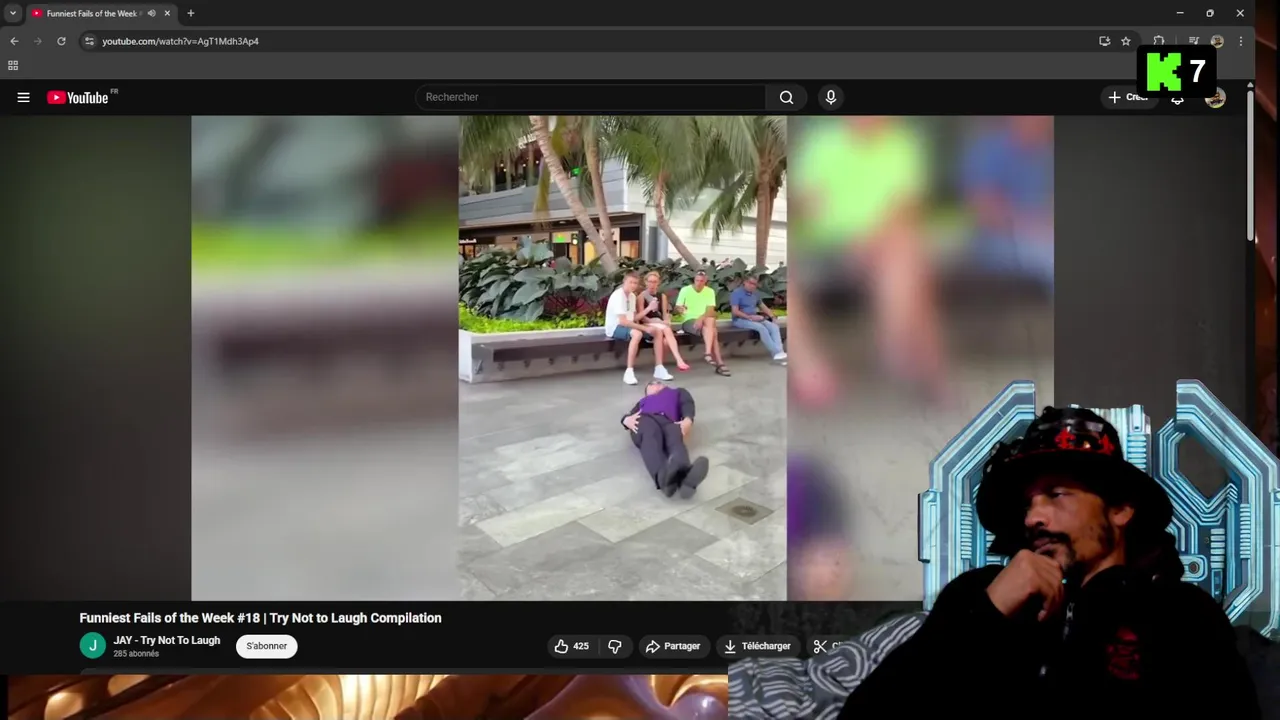Viewport: 1280px width, 720px height.
Task: Open the channel's J avatar
Action: click(x=92, y=646)
